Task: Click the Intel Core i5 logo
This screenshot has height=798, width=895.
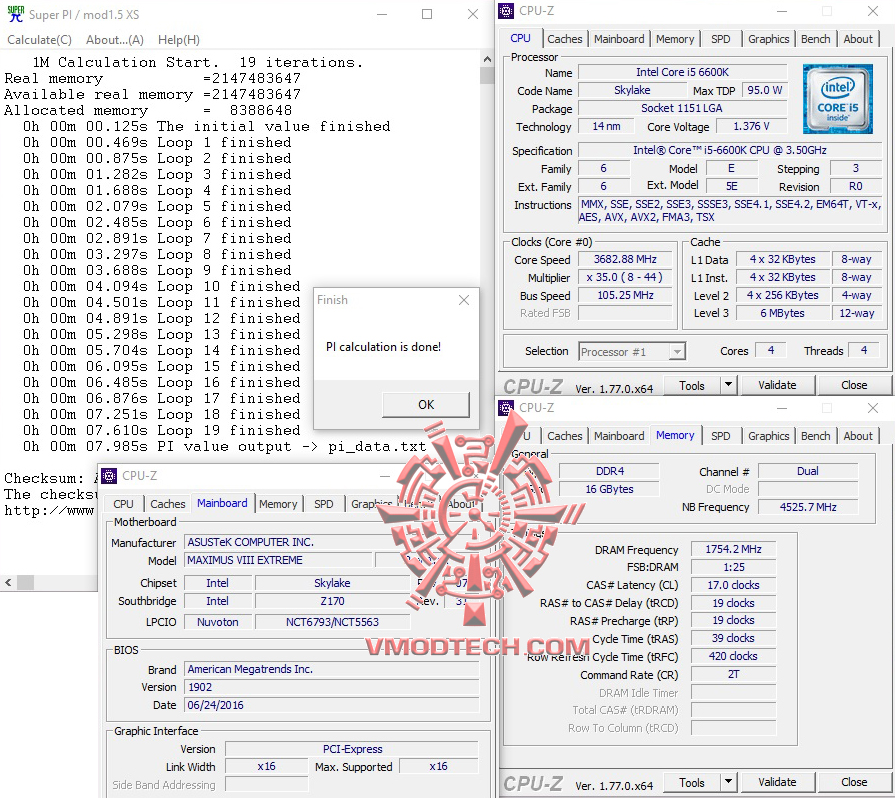Action: pyautogui.click(x=837, y=99)
